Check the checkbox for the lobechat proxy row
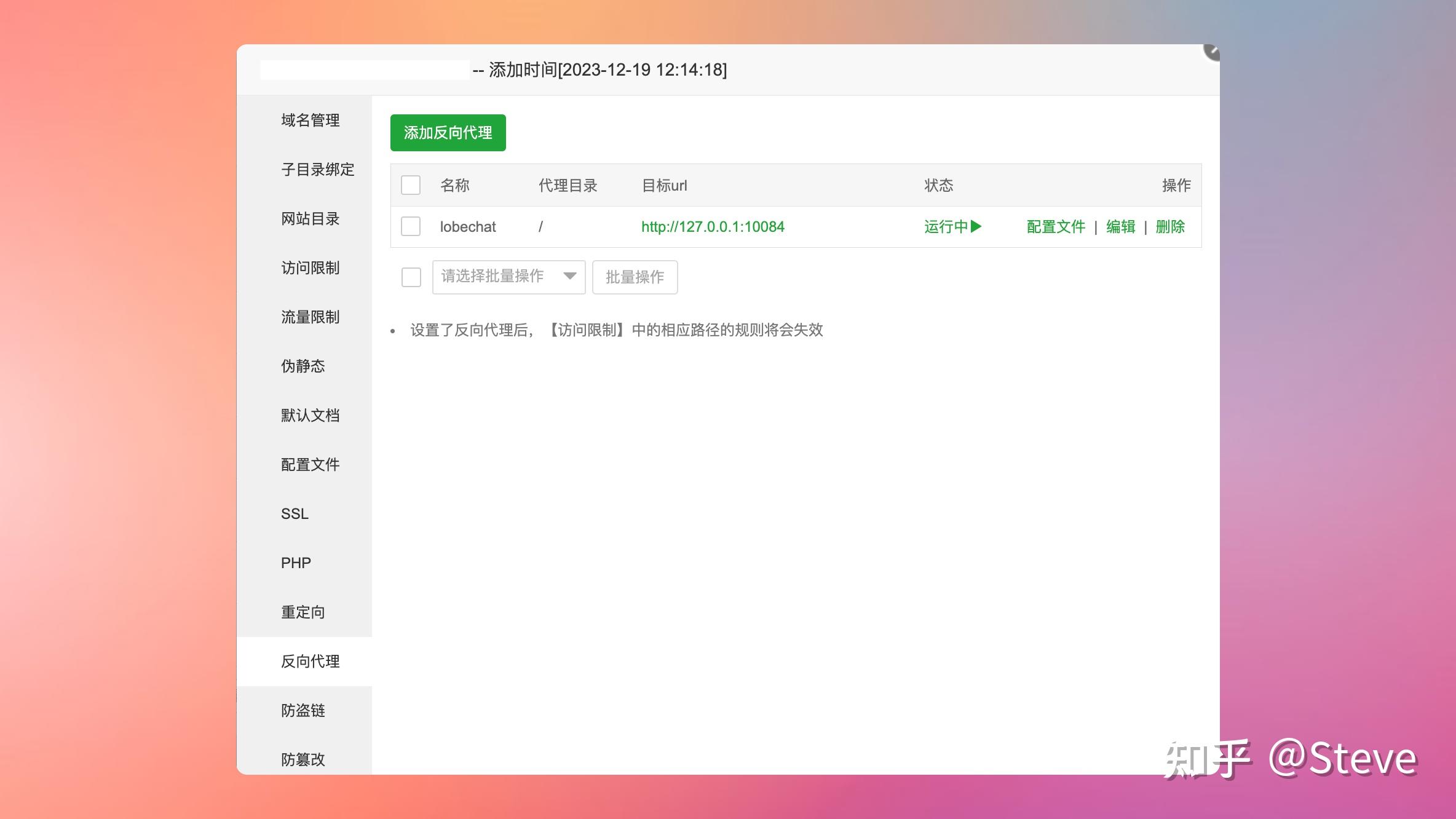This screenshot has width=1456, height=819. click(x=410, y=226)
